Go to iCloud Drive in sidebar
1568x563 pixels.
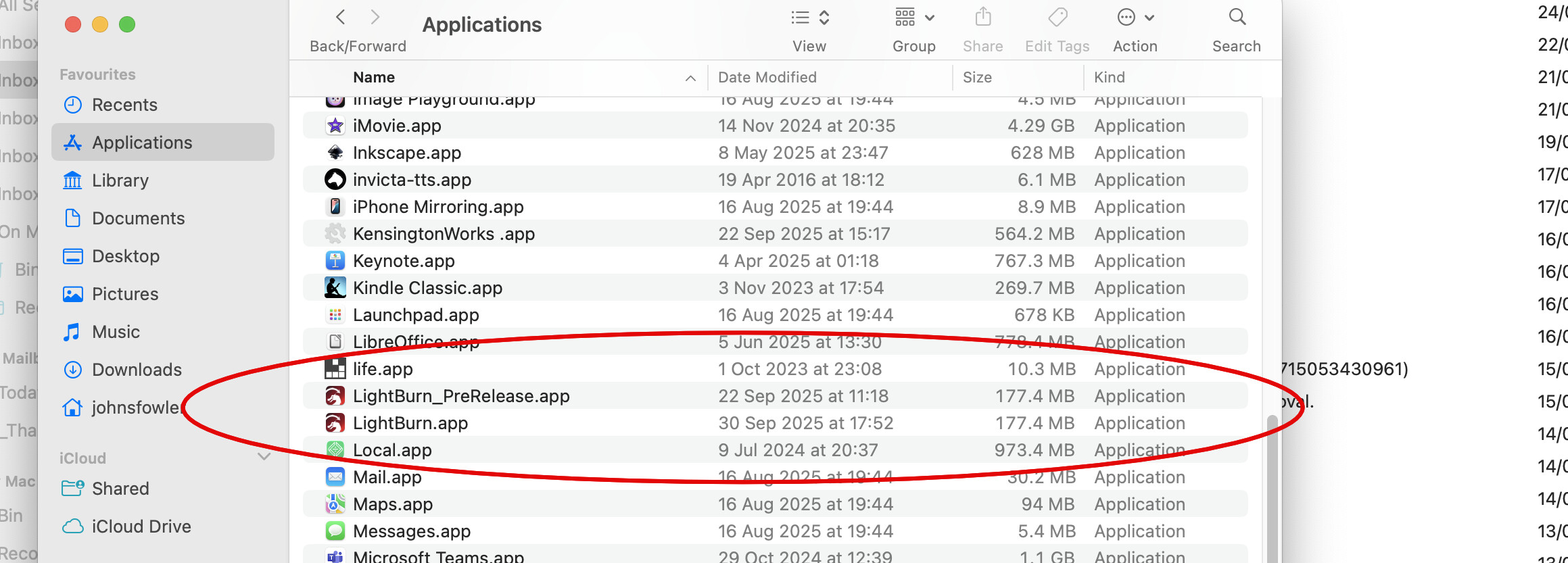[141, 527]
